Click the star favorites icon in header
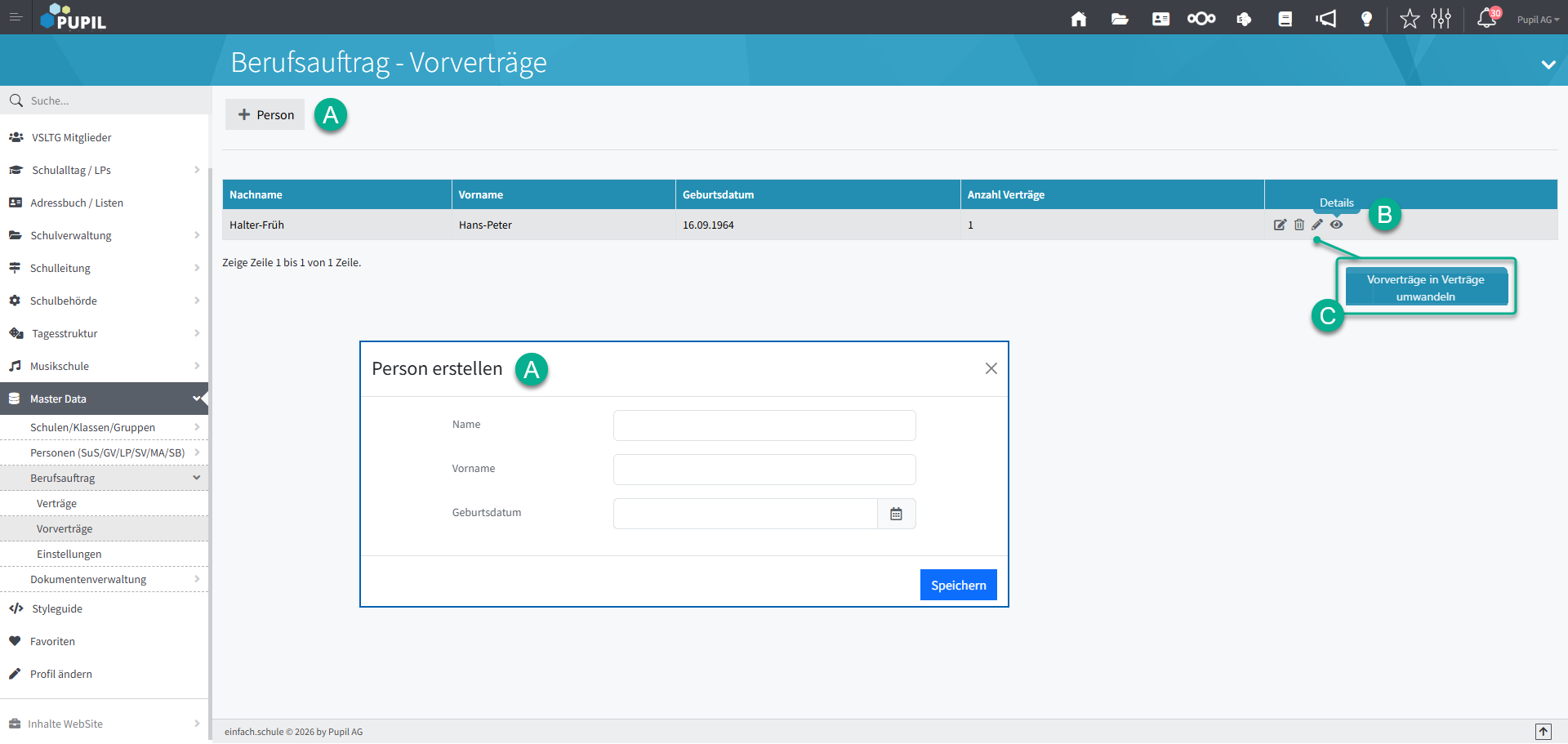Viewport: 1568px width, 744px height. [1410, 19]
